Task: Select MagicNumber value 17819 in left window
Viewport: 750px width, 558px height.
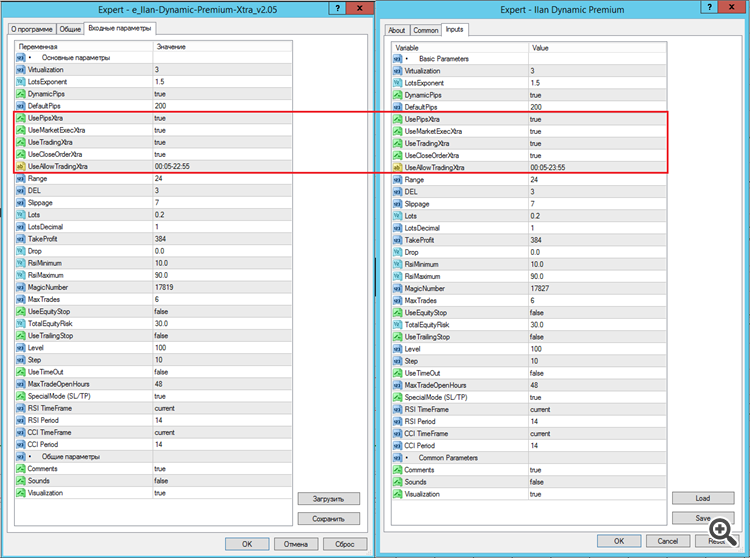Action: pos(164,287)
